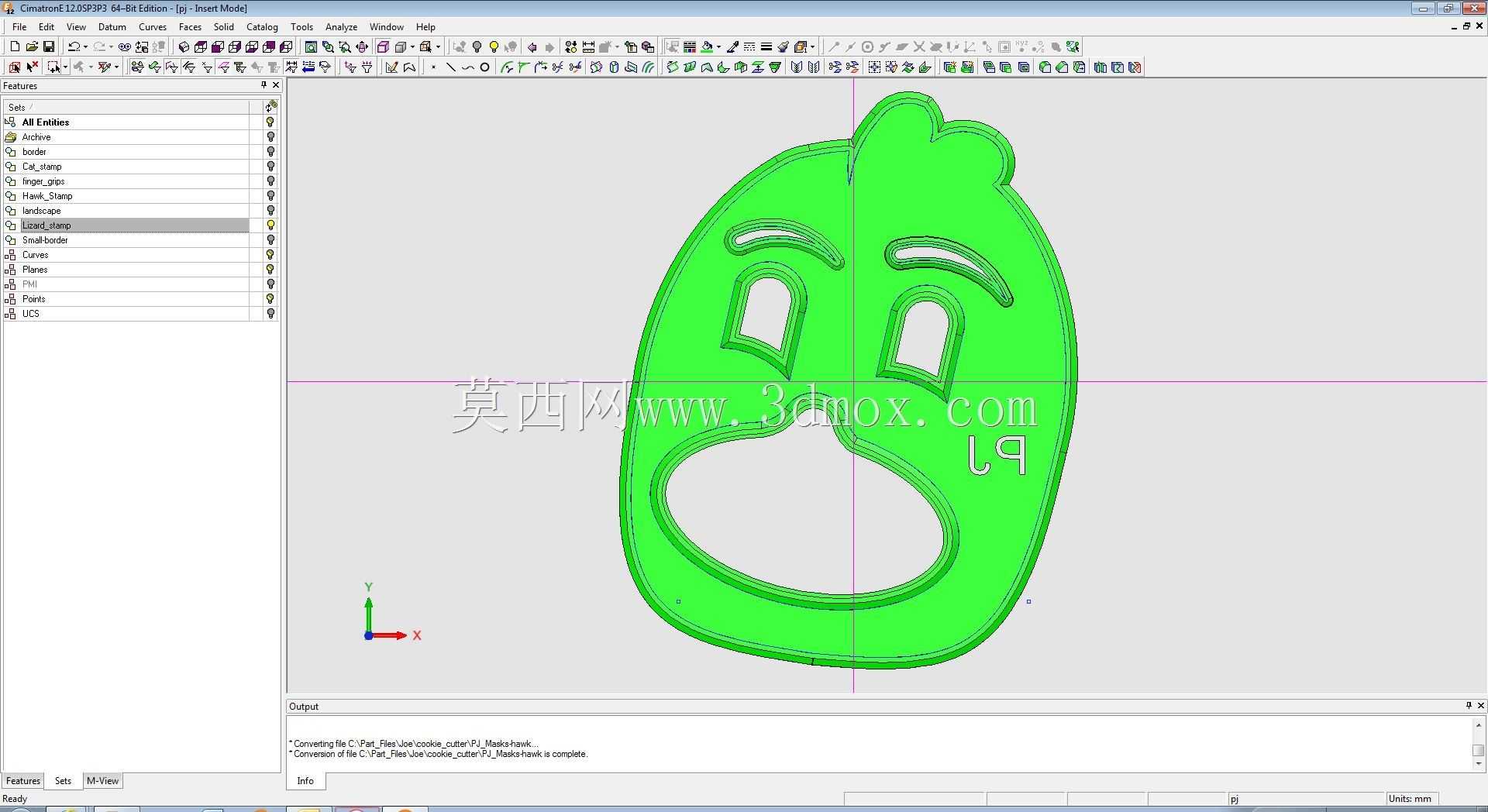Select the Pan view arrows icon
This screenshot has width=1488, height=812.
362,46
